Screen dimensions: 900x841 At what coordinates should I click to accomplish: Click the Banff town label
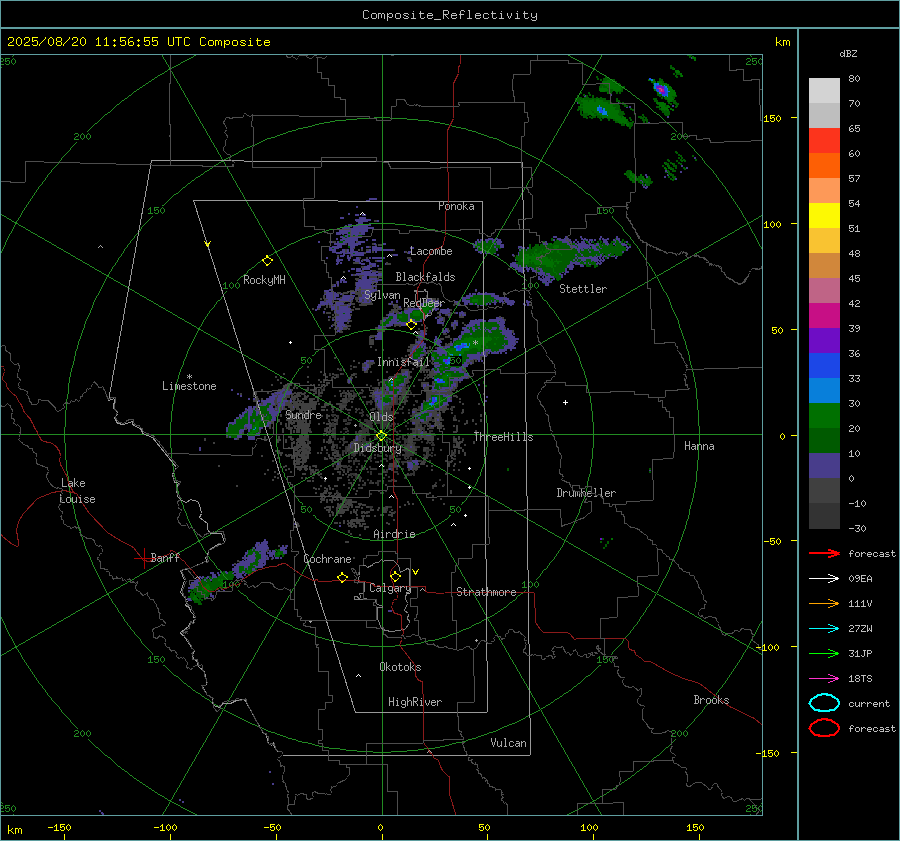click(165, 557)
